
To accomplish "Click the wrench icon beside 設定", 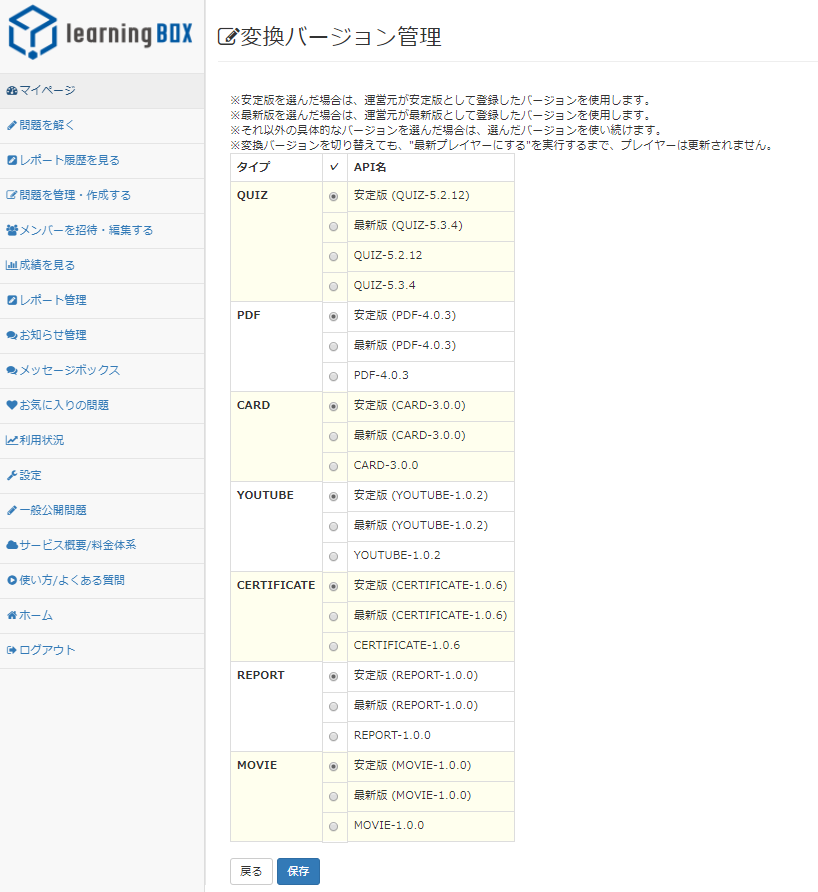I will (x=12, y=476).
